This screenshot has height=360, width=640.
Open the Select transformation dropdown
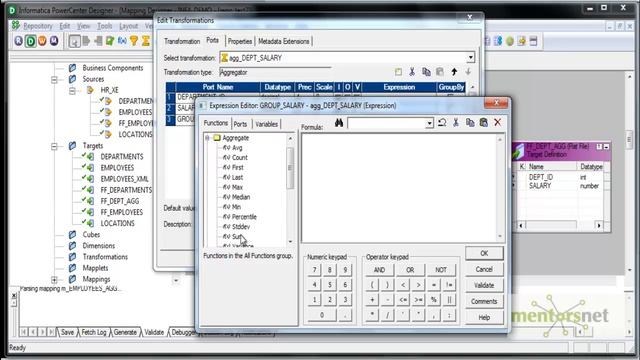[471, 58]
